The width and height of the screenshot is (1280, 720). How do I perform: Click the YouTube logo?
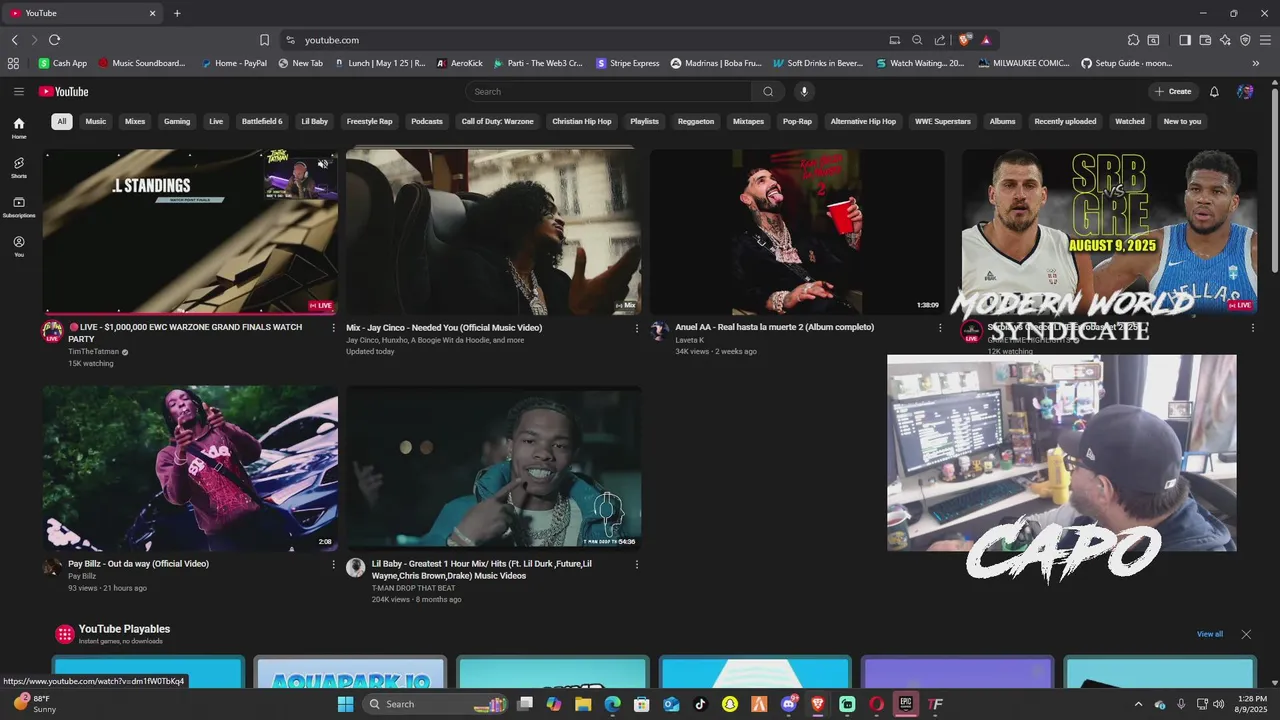pyautogui.click(x=64, y=91)
